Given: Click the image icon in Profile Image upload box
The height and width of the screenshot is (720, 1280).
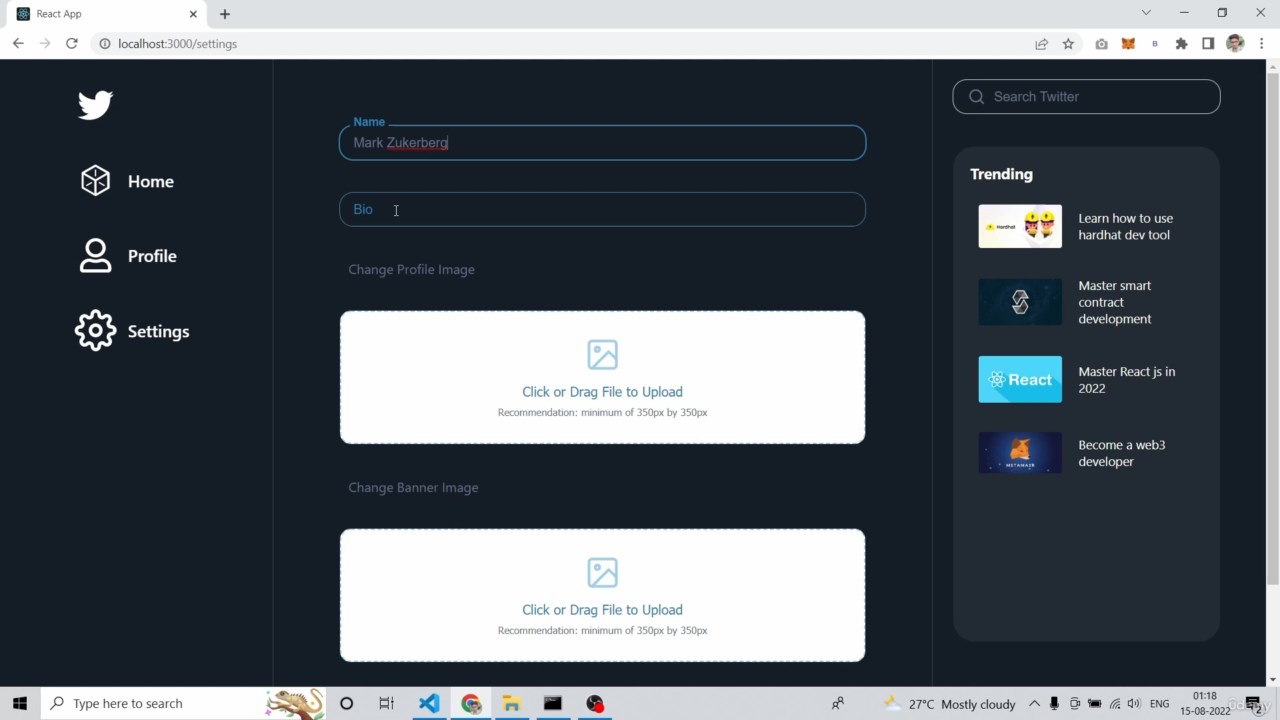Looking at the screenshot, I should tap(602, 355).
